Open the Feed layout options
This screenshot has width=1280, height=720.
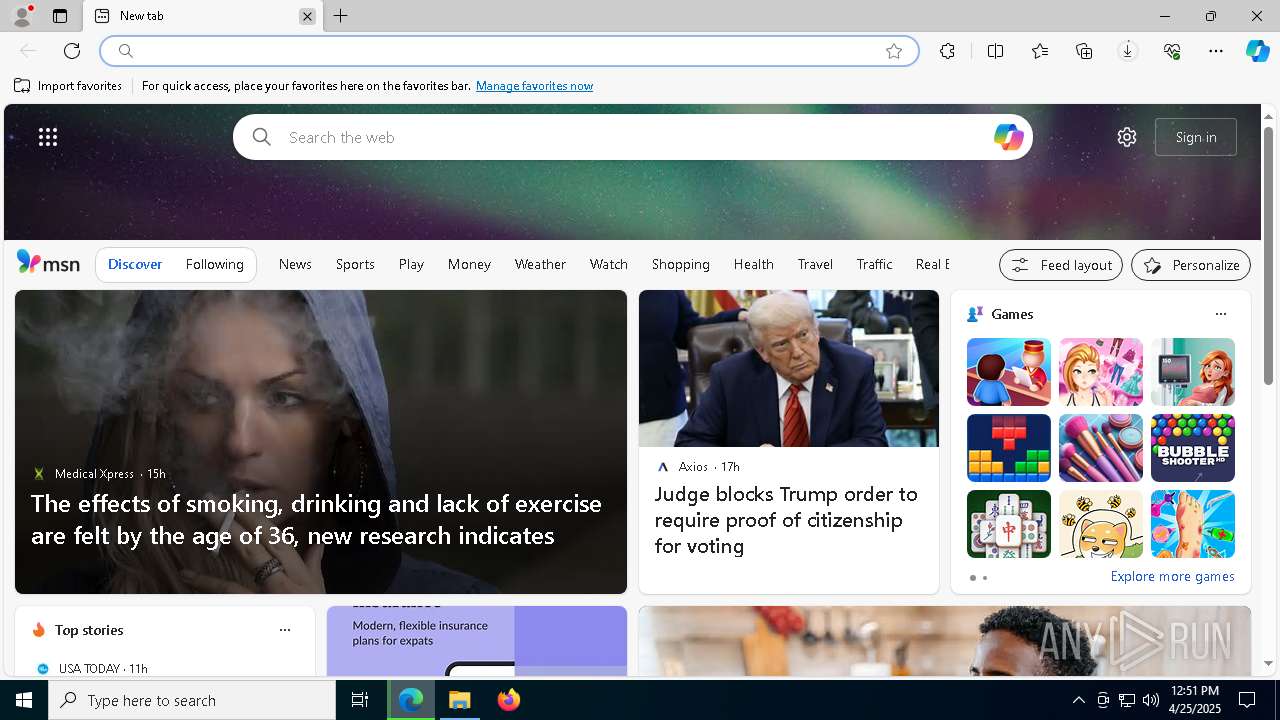(x=1060, y=265)
